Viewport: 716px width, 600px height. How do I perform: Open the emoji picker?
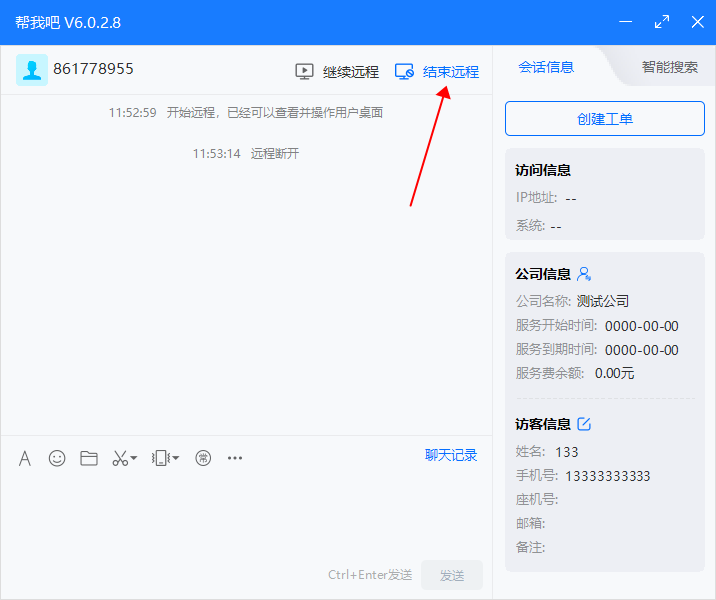(57, 458)
